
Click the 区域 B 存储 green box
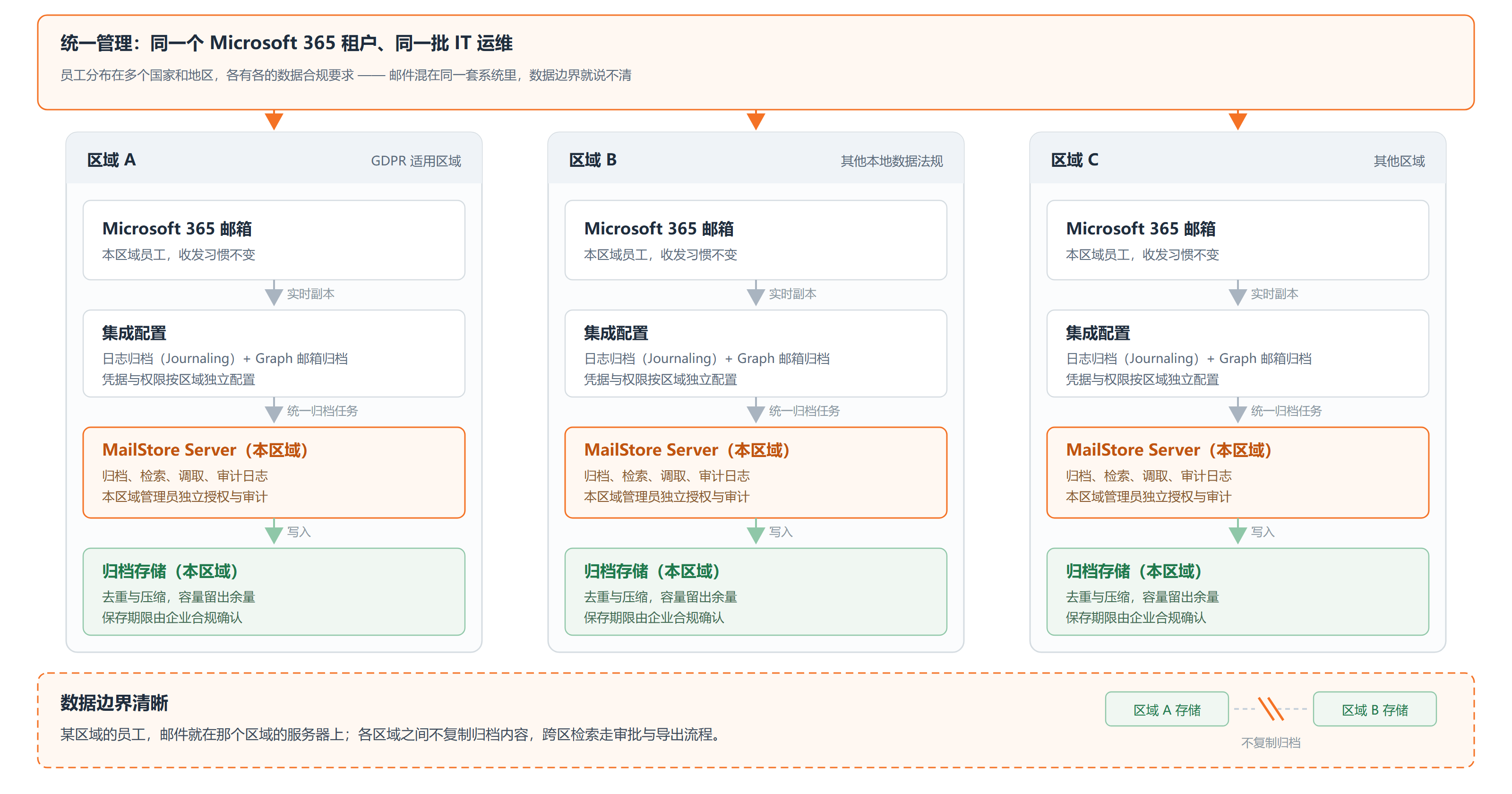(x=1375, y=709)
